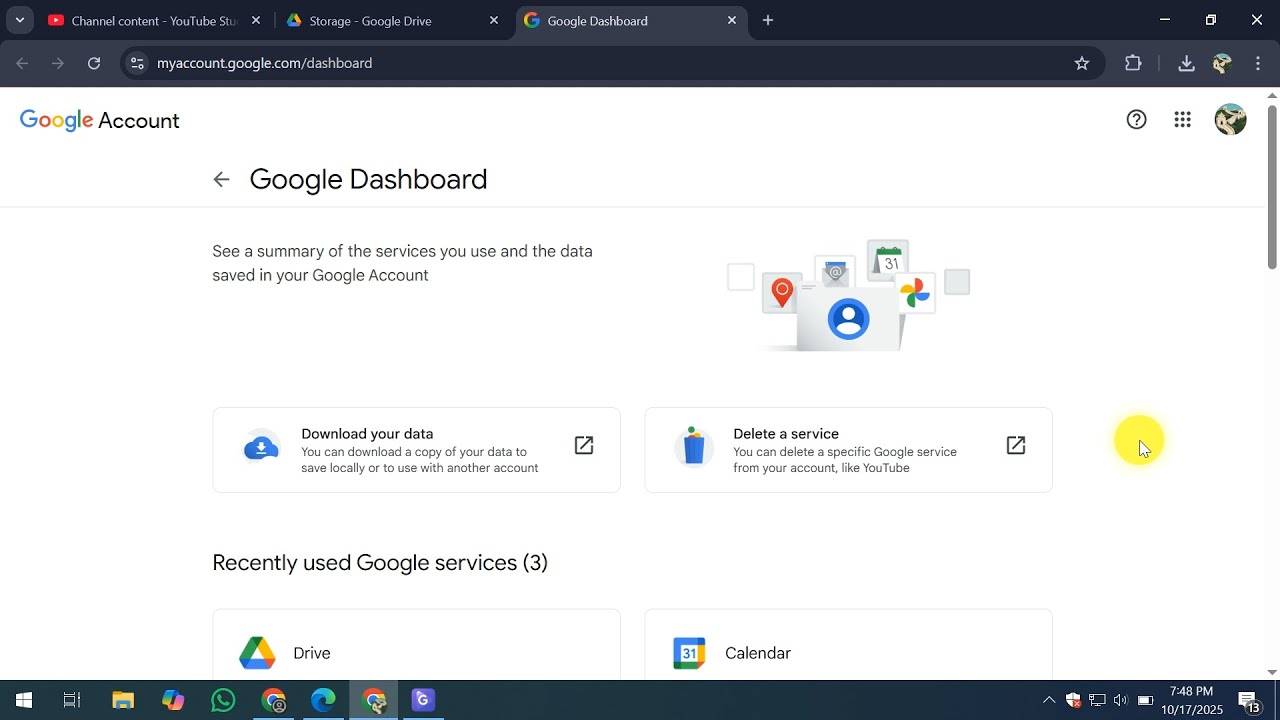The image size is (1280, 720).
Task: Bookmark this page with the star icon
Action: pyautogui.click(x=1081, y=63)
